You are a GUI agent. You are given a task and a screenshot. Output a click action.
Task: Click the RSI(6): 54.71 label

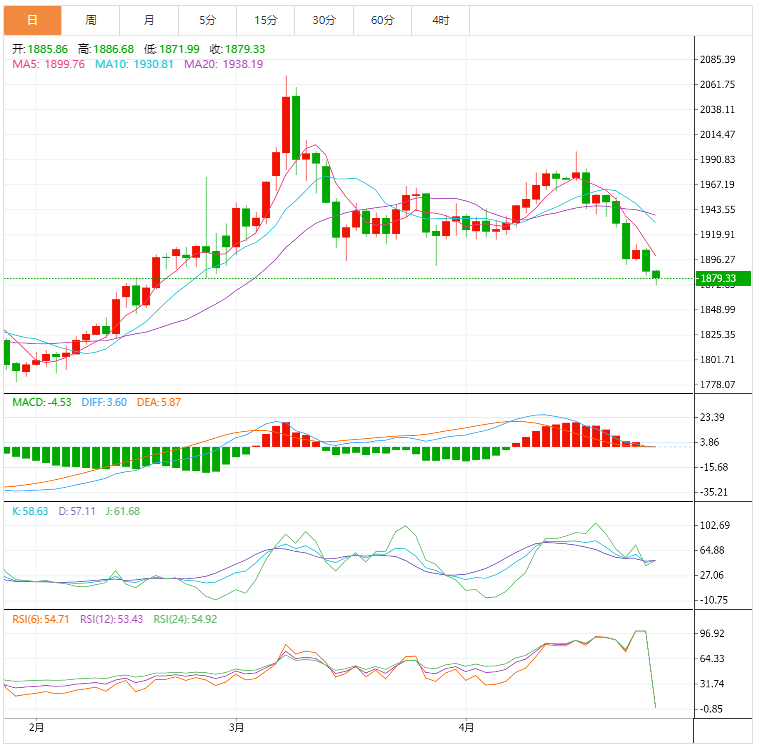click(x=41, y=619)
